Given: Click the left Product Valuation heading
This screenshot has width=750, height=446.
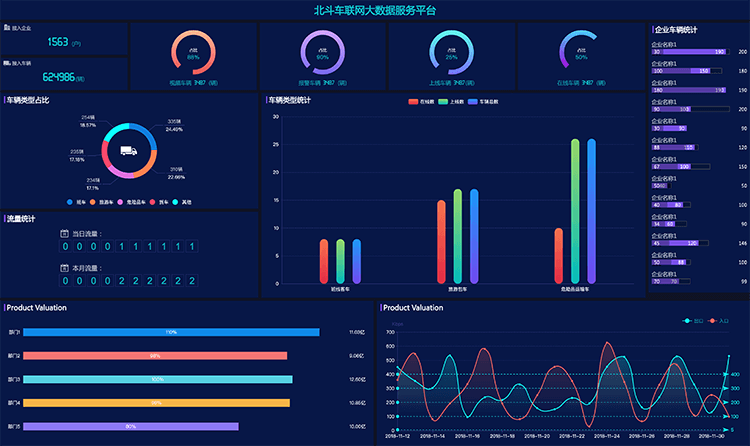Looking at the screenshot, I should (36, 308).
